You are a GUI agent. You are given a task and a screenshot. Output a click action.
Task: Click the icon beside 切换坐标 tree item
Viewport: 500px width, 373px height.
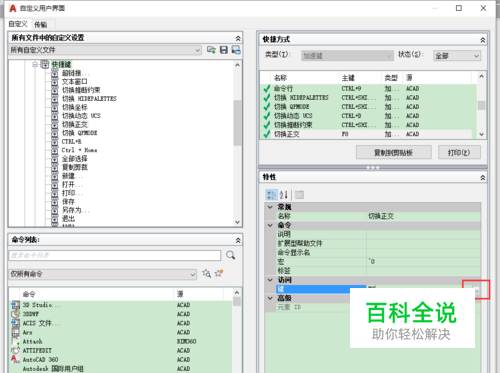tap(55, 107)
